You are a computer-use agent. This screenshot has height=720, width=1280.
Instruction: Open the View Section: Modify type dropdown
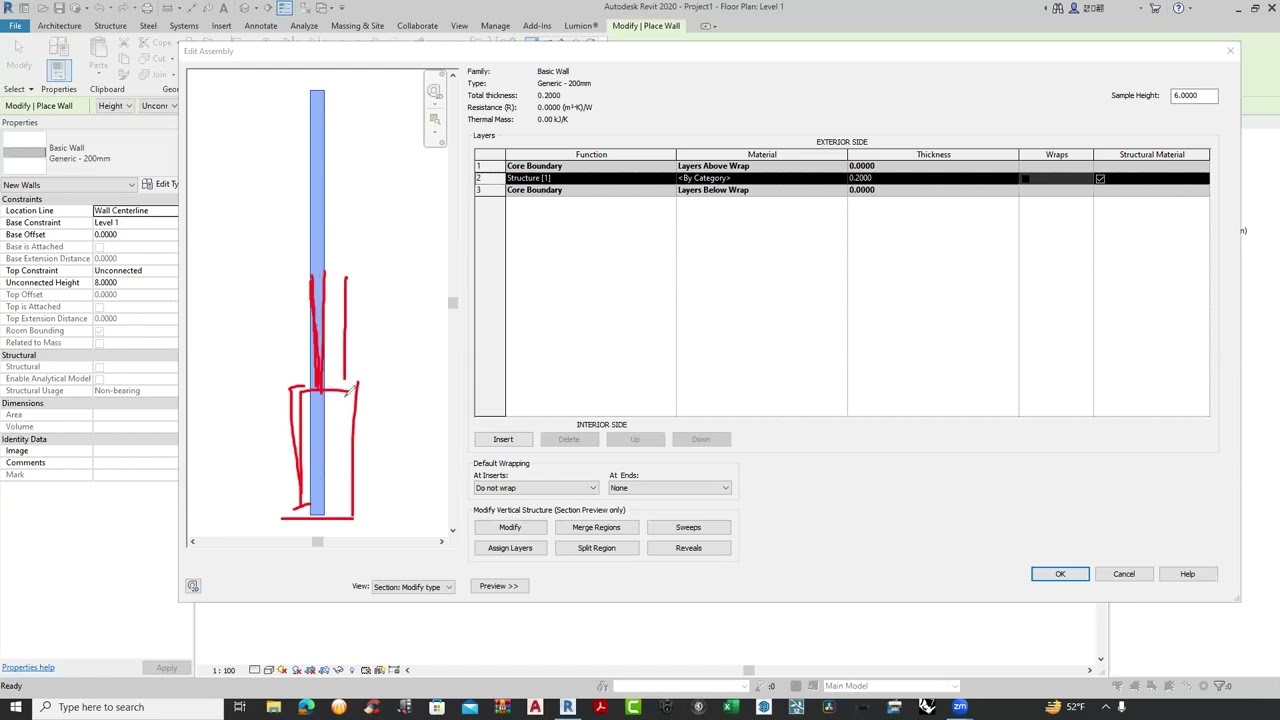[x=413, y=587]
